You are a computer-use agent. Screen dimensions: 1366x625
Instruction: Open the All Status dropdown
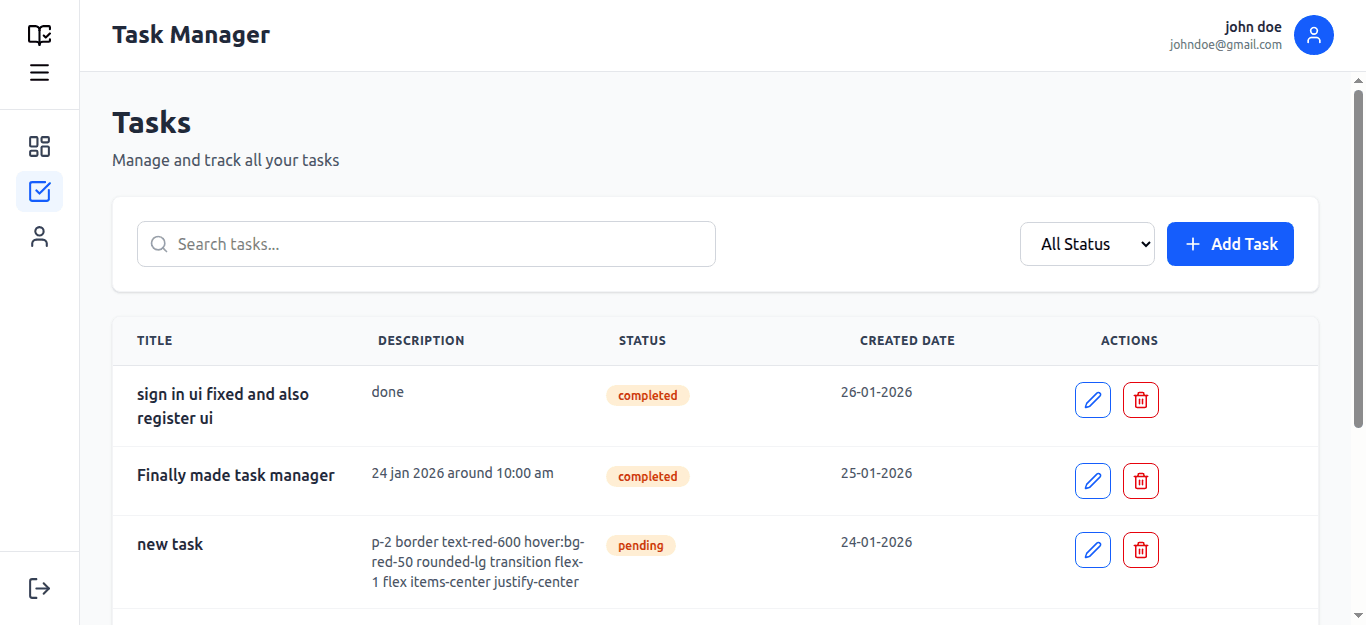[x=1087, y=243]
